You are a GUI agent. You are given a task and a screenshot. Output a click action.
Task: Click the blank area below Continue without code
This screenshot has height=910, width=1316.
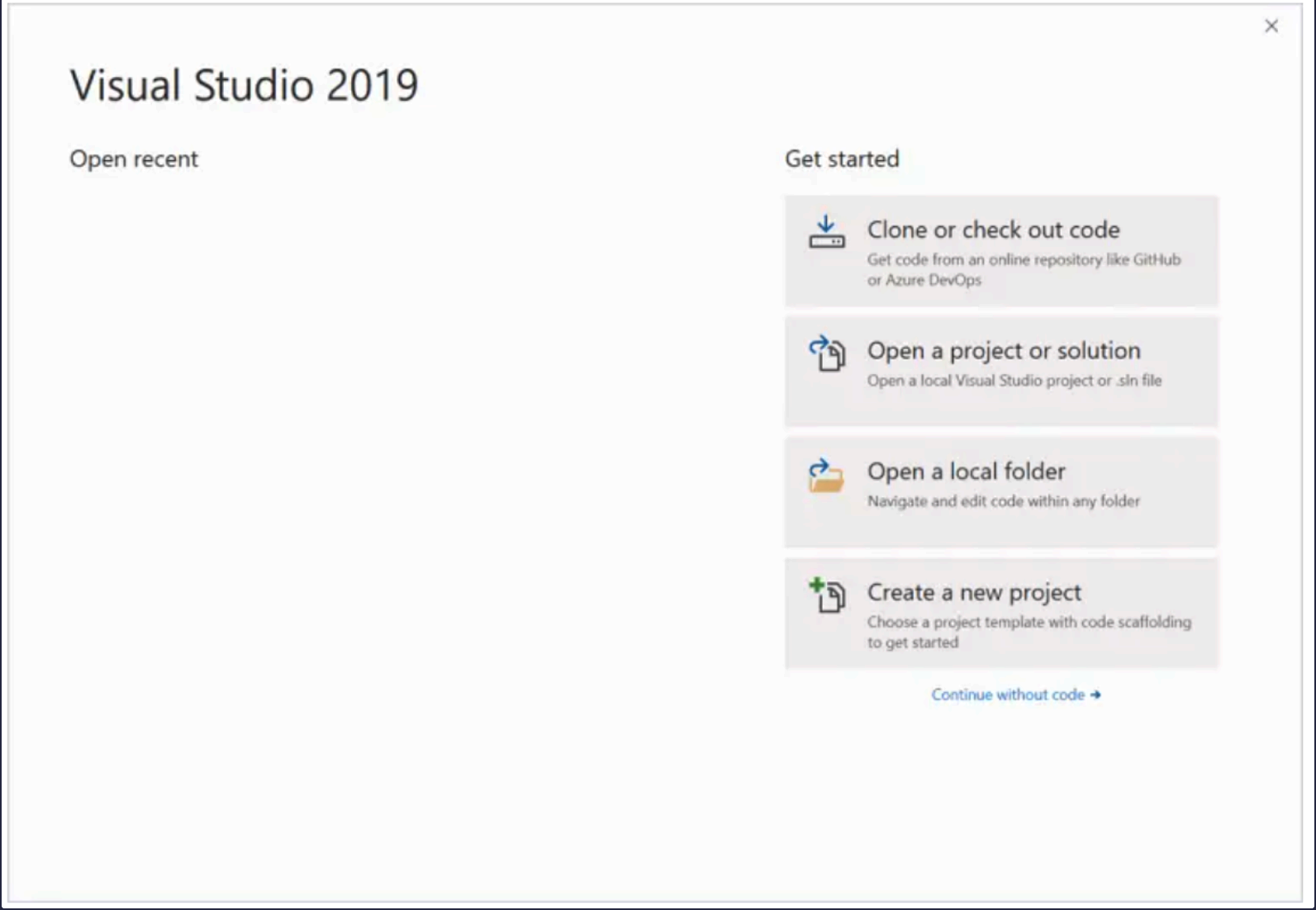pyautogui.click(x=1001, y=793)
